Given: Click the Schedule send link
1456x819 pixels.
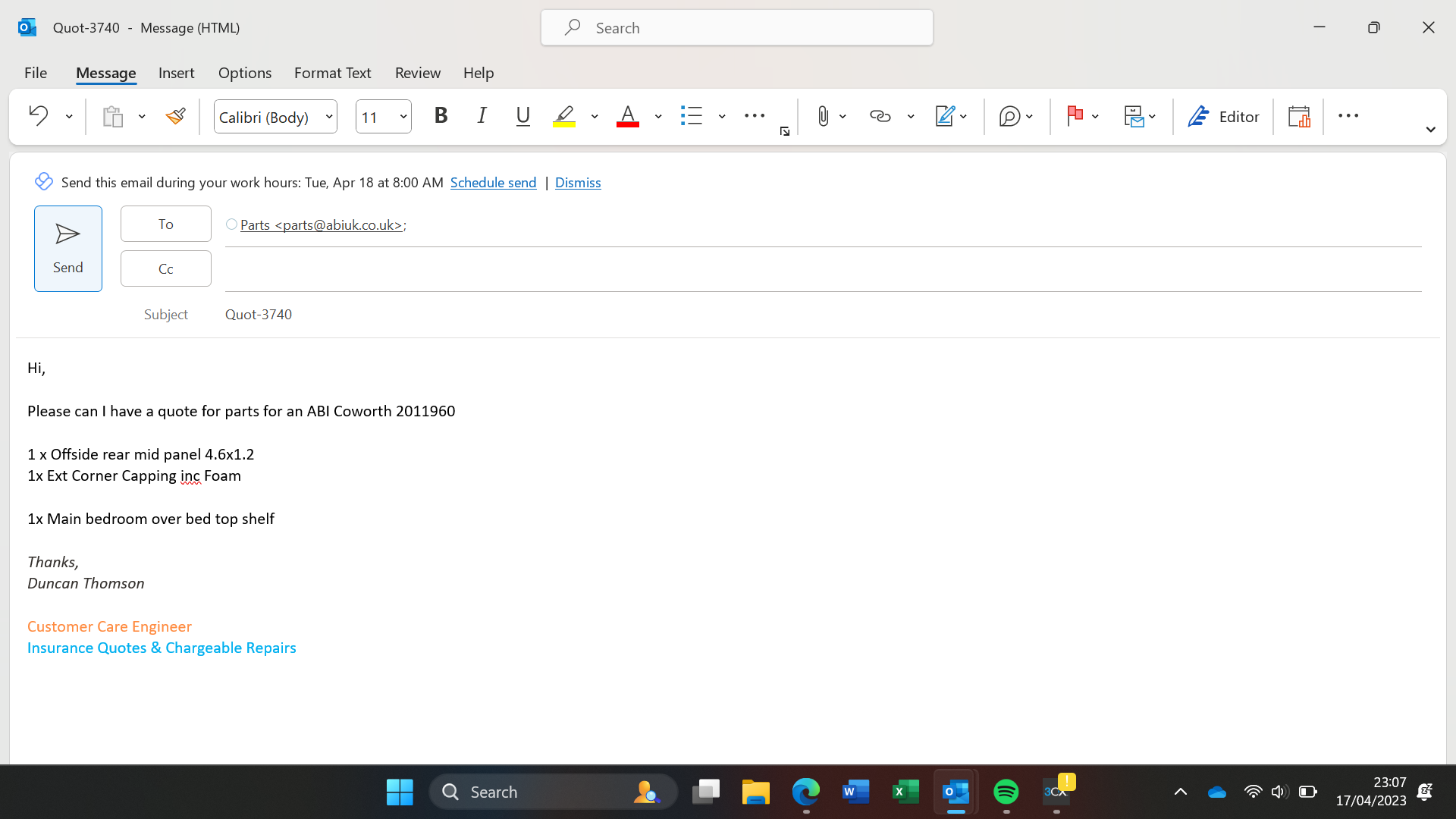Looking at the screenshot, I should tap(493, 183).
